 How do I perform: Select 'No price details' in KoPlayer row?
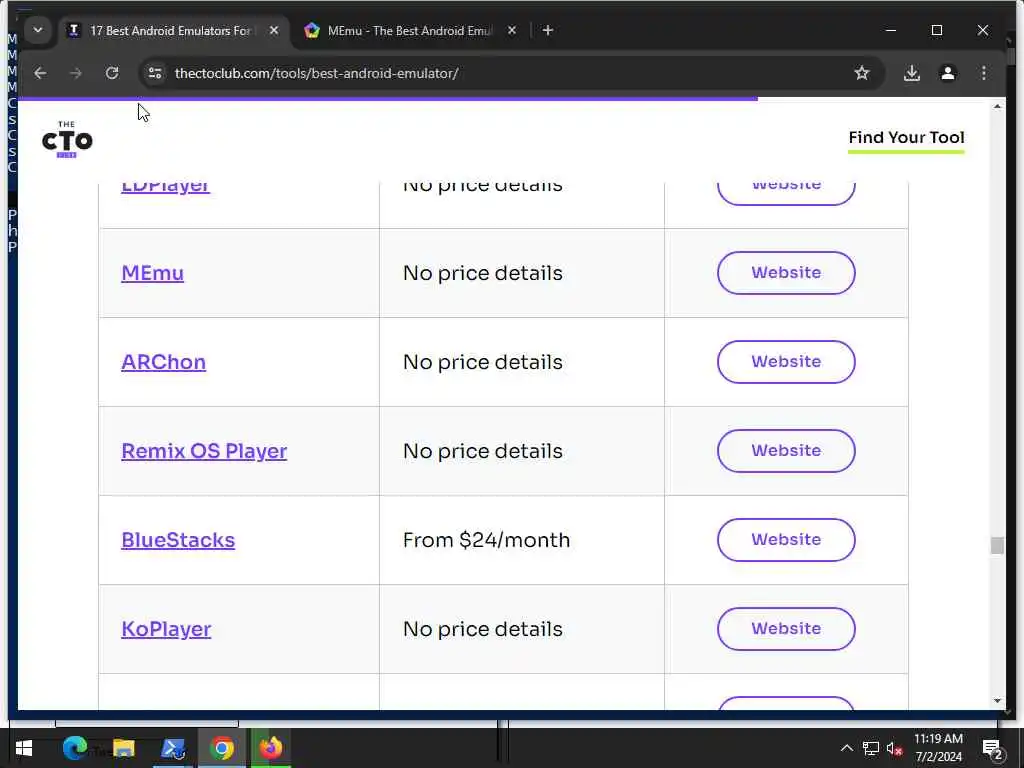[483, 629]
